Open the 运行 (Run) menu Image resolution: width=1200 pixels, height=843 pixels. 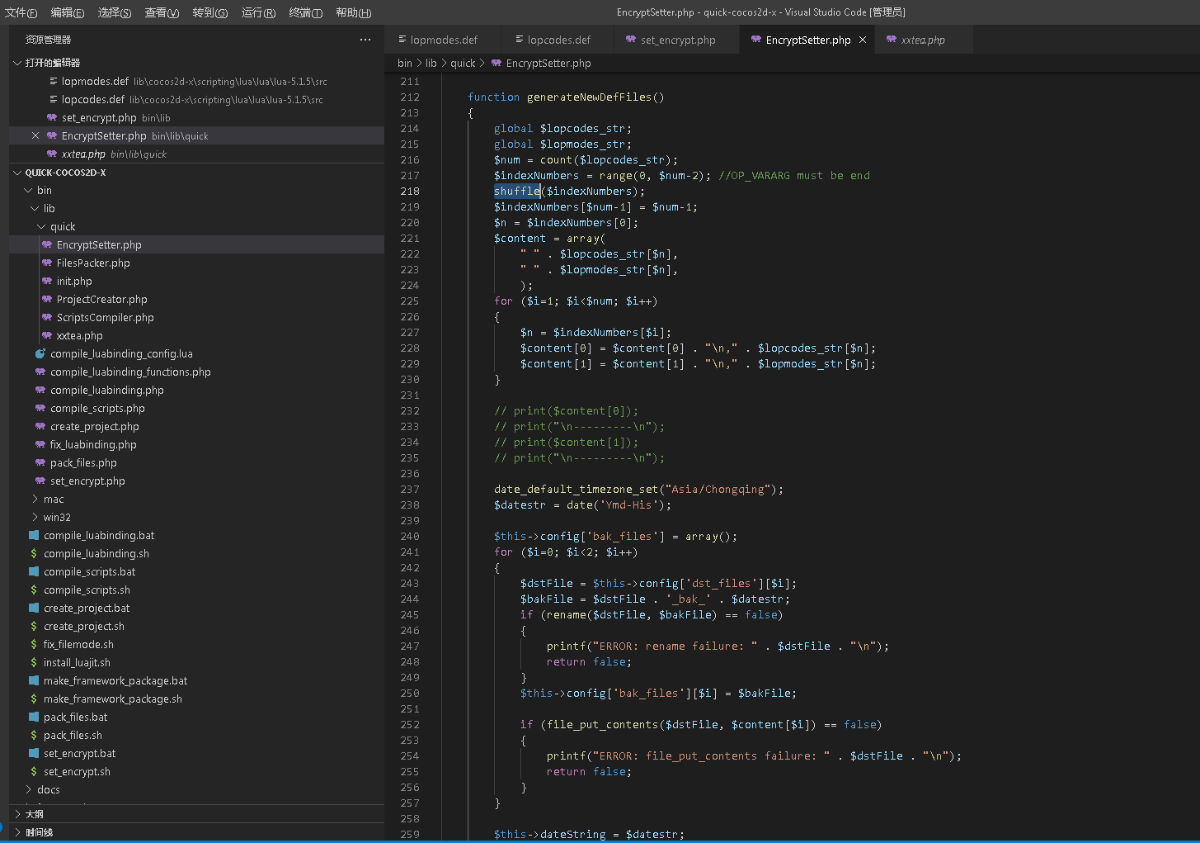258,13
